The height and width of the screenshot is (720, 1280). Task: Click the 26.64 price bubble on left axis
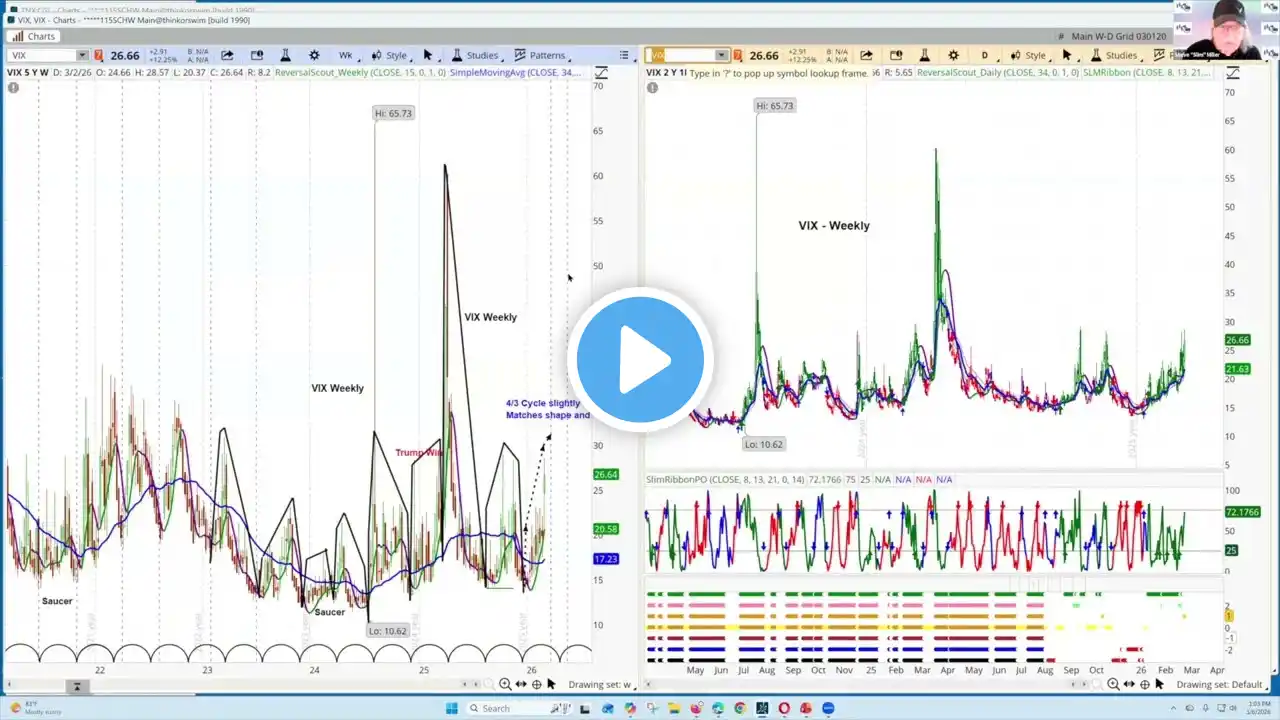coord(606,474)
